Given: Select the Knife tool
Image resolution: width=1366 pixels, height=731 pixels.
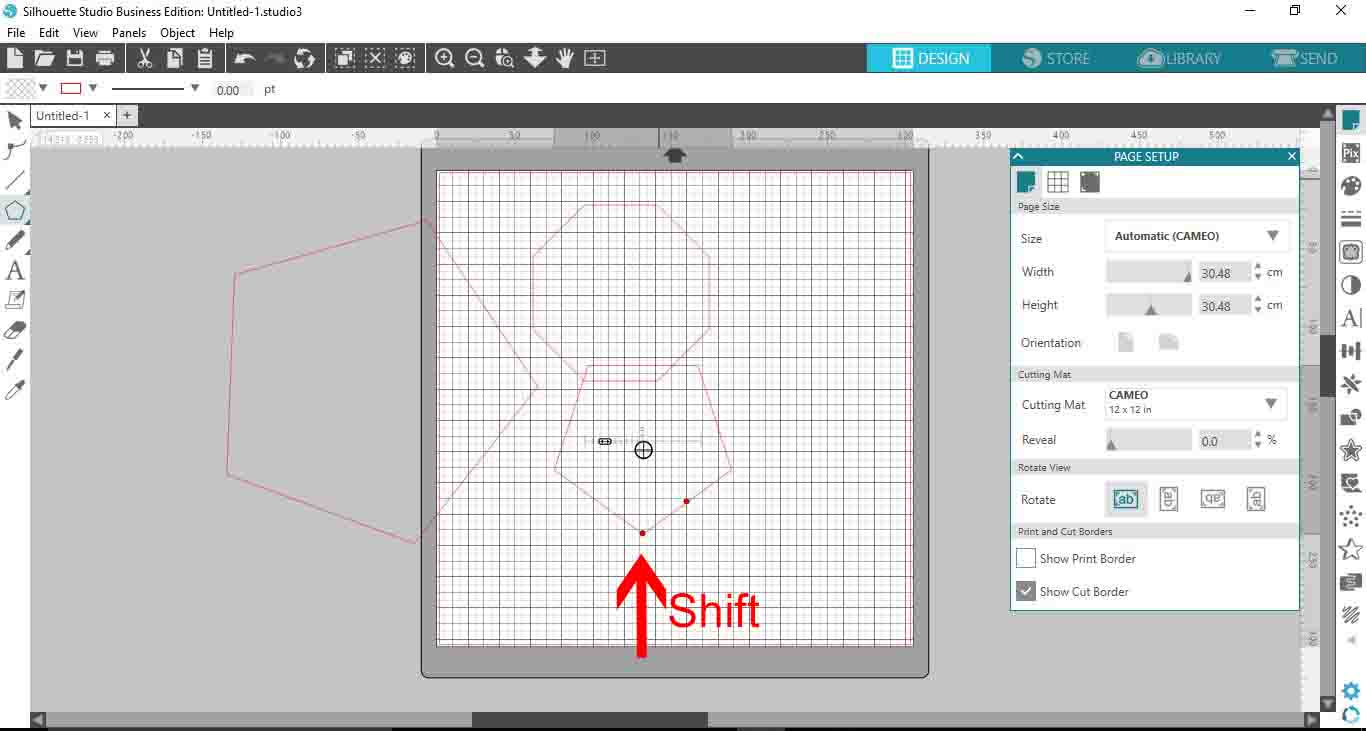Looking at the screenshot, I should tap(15, 359).
